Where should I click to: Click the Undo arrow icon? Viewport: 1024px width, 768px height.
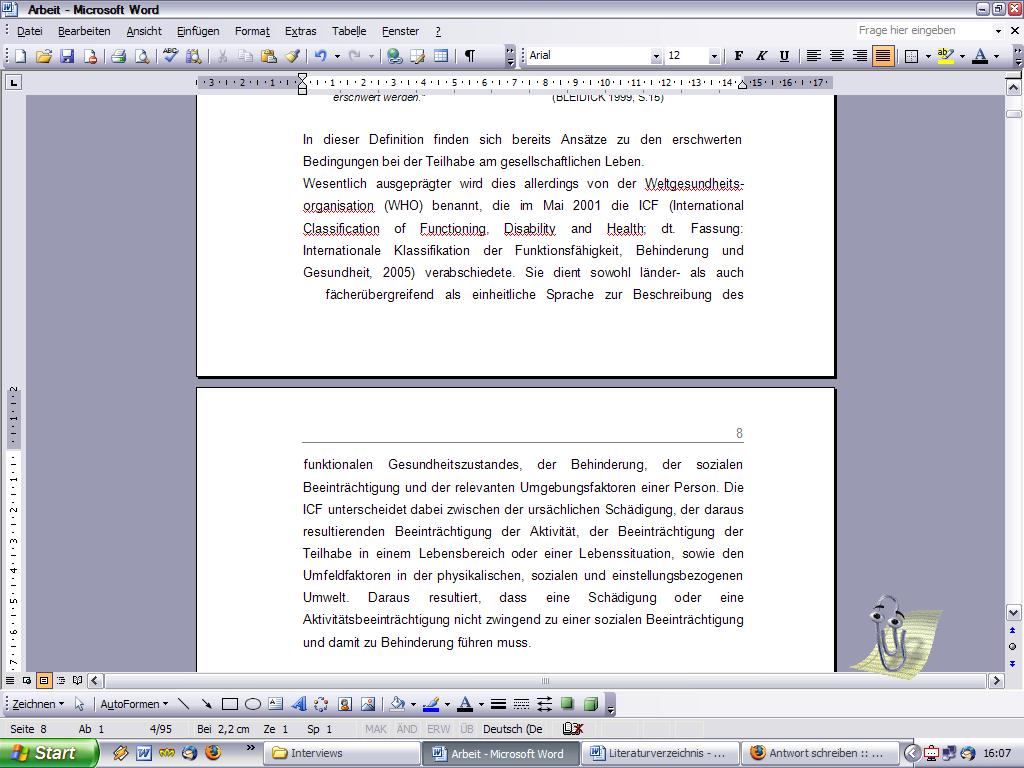pos(320,56)
